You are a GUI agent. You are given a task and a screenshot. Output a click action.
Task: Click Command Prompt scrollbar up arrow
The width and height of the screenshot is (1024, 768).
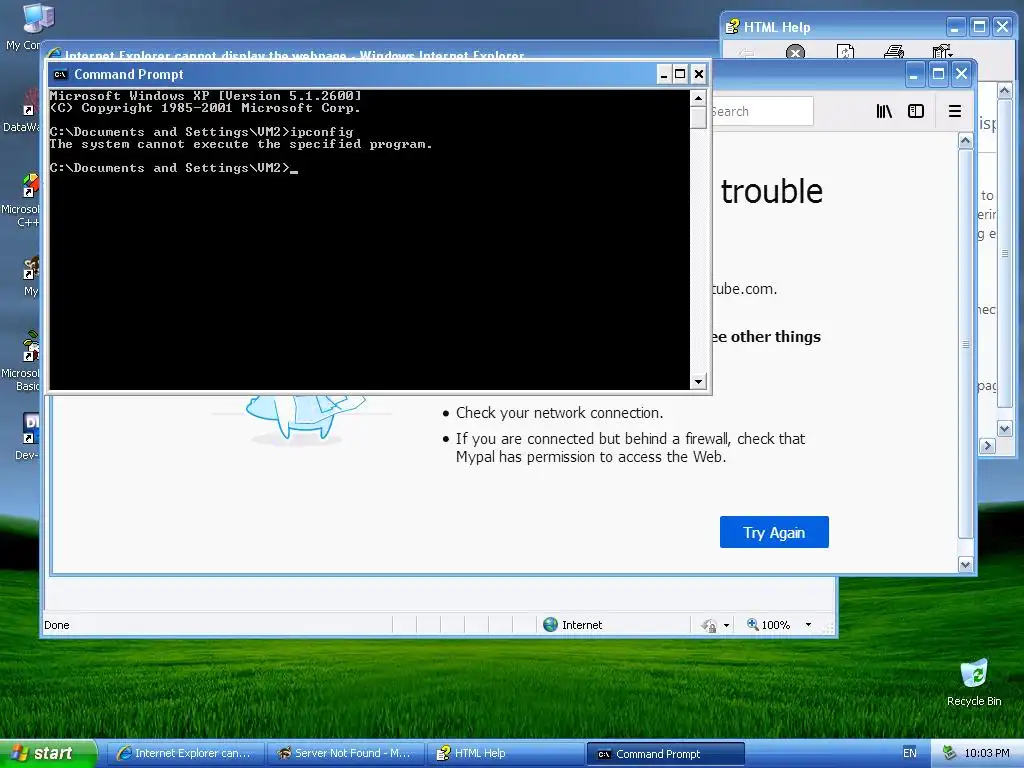[699, 98]
